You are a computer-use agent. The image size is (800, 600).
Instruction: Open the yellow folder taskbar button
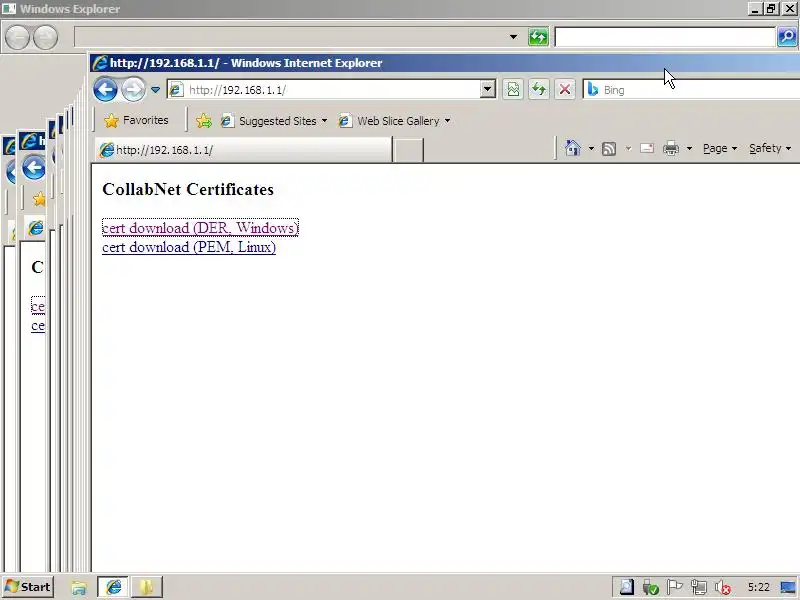coord(146,587)
